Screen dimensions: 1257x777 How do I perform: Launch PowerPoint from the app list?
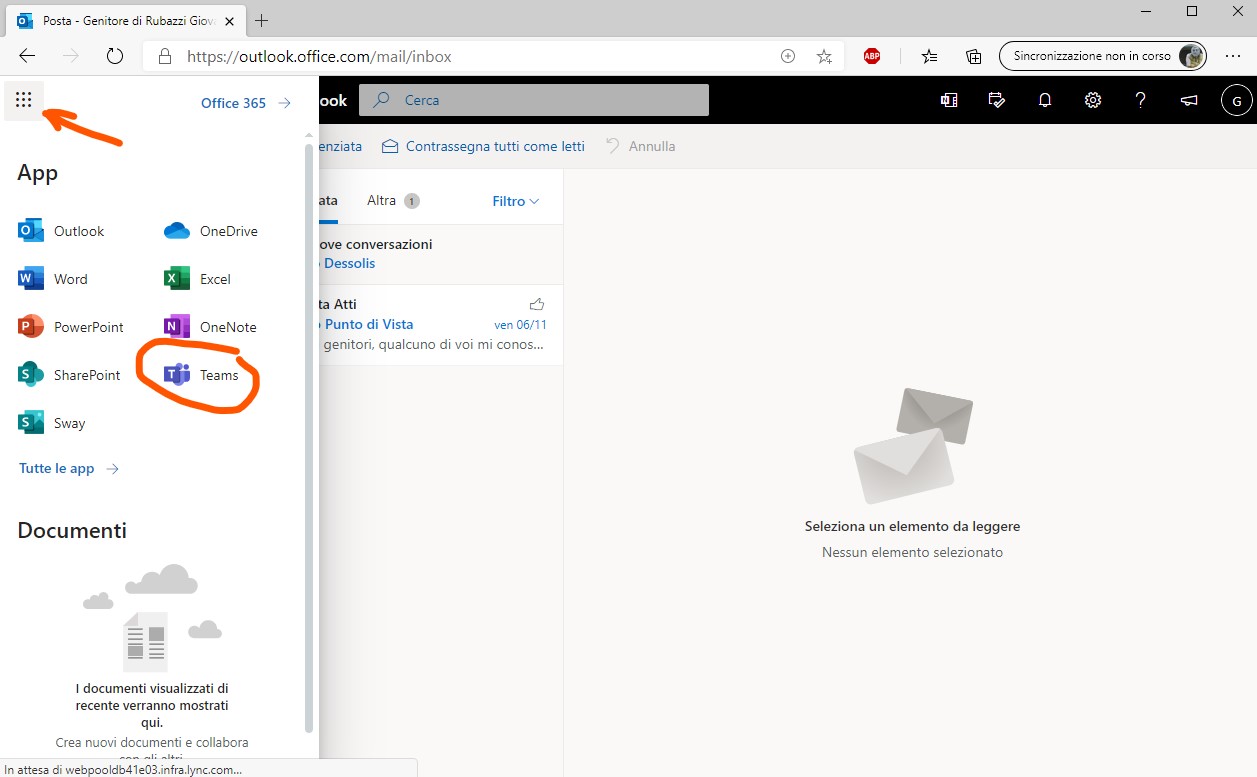point(71,327)
